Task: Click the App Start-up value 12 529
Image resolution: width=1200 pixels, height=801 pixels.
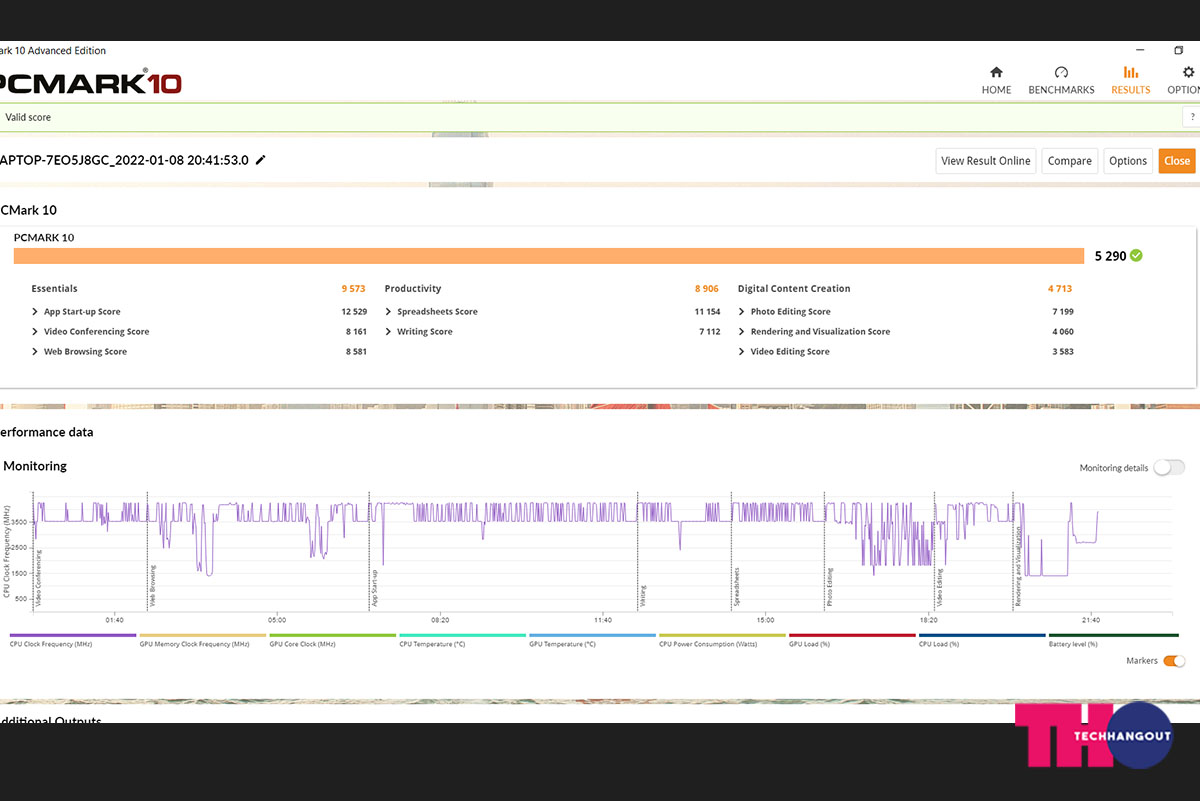Action: [x=354, y=312]
